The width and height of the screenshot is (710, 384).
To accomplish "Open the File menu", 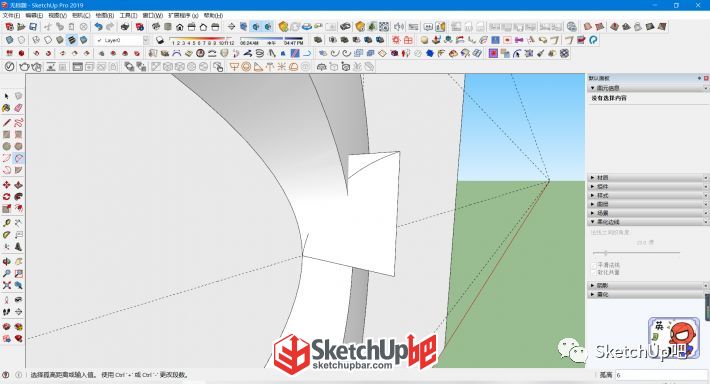I will coord(11,15).
